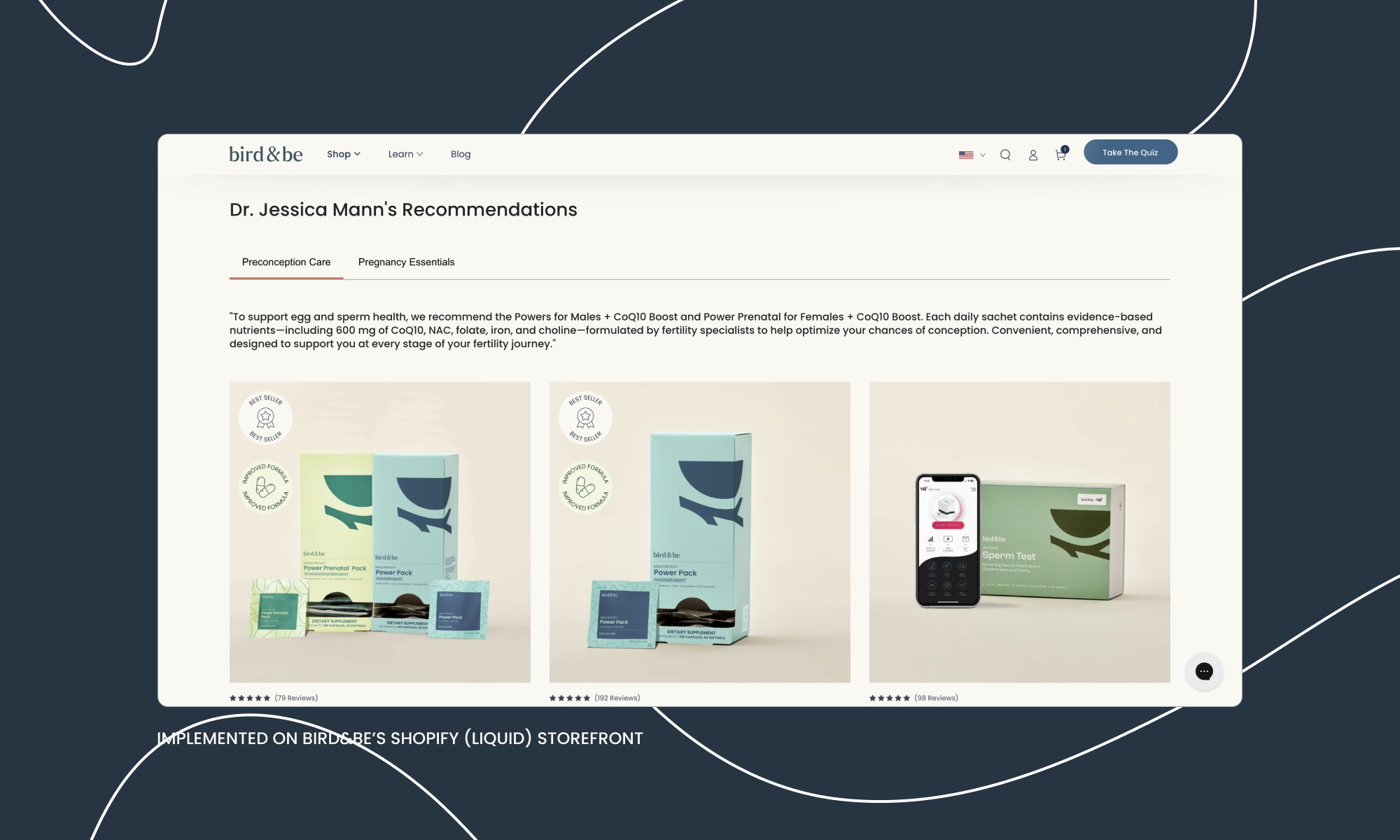Open the 79 Reviews link
This screenshot has width=1400, height=840.
(295, 698)
